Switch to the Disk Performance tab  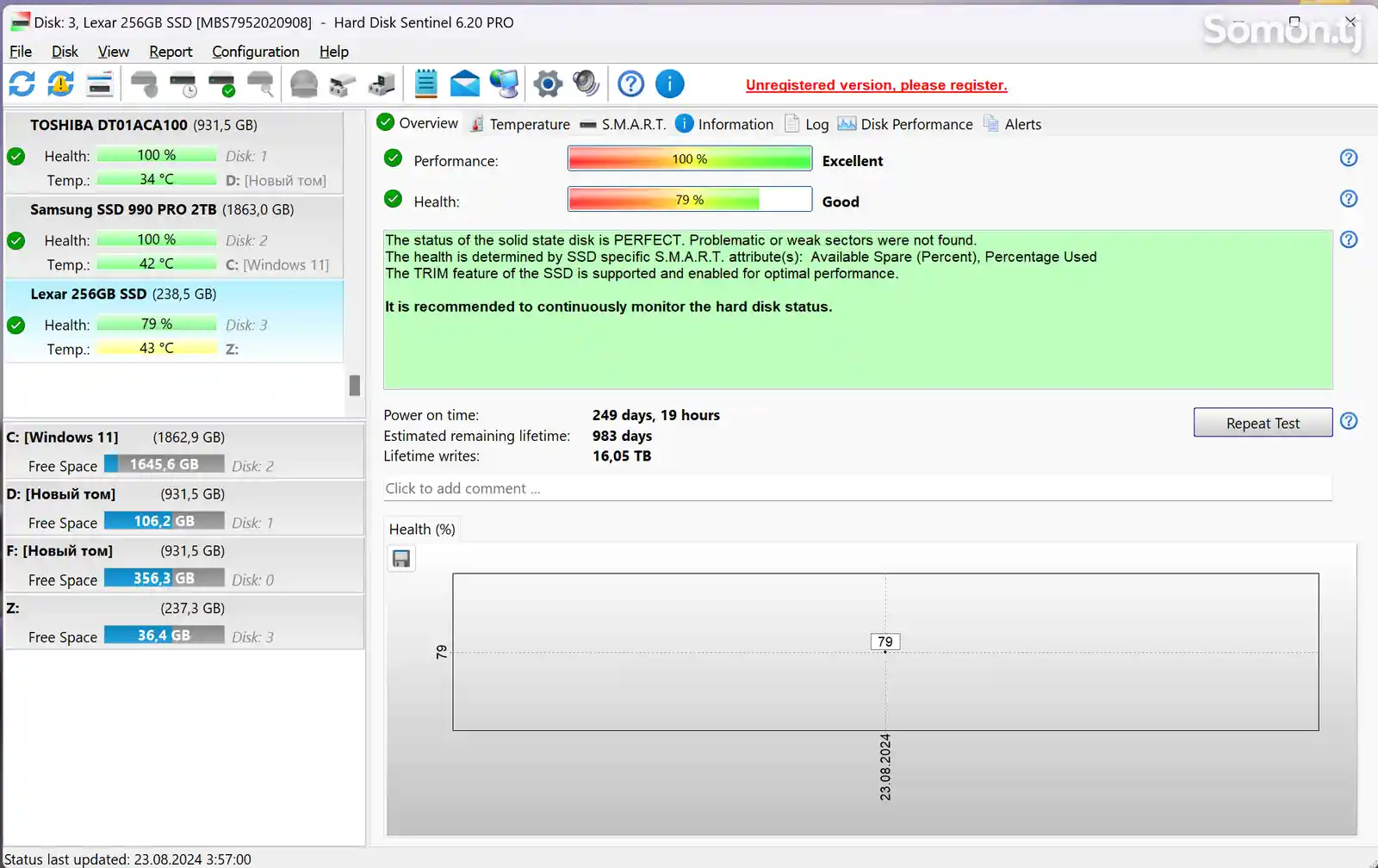tap(905, 124)
